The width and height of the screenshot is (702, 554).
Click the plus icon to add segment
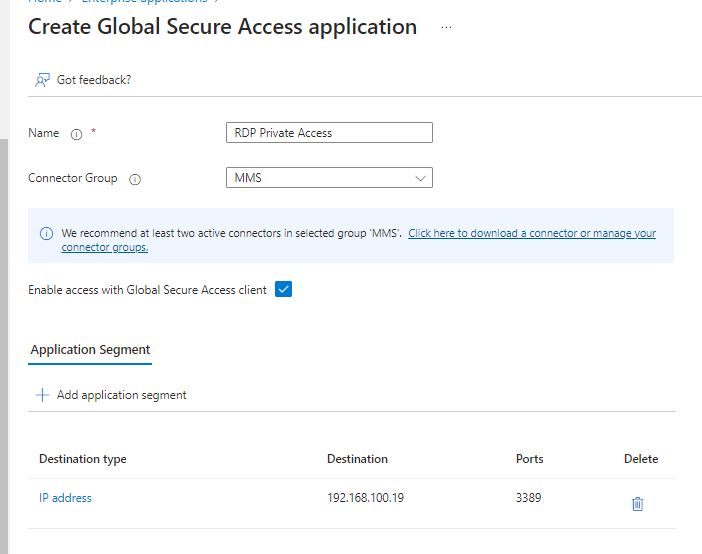coord(42,395)
